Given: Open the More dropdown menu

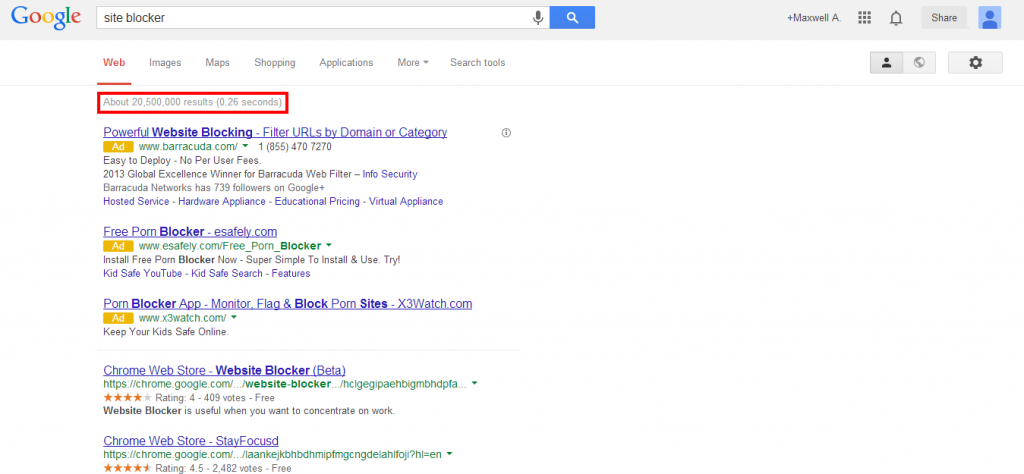Looking at the screenshot, I should click(413, 63).
